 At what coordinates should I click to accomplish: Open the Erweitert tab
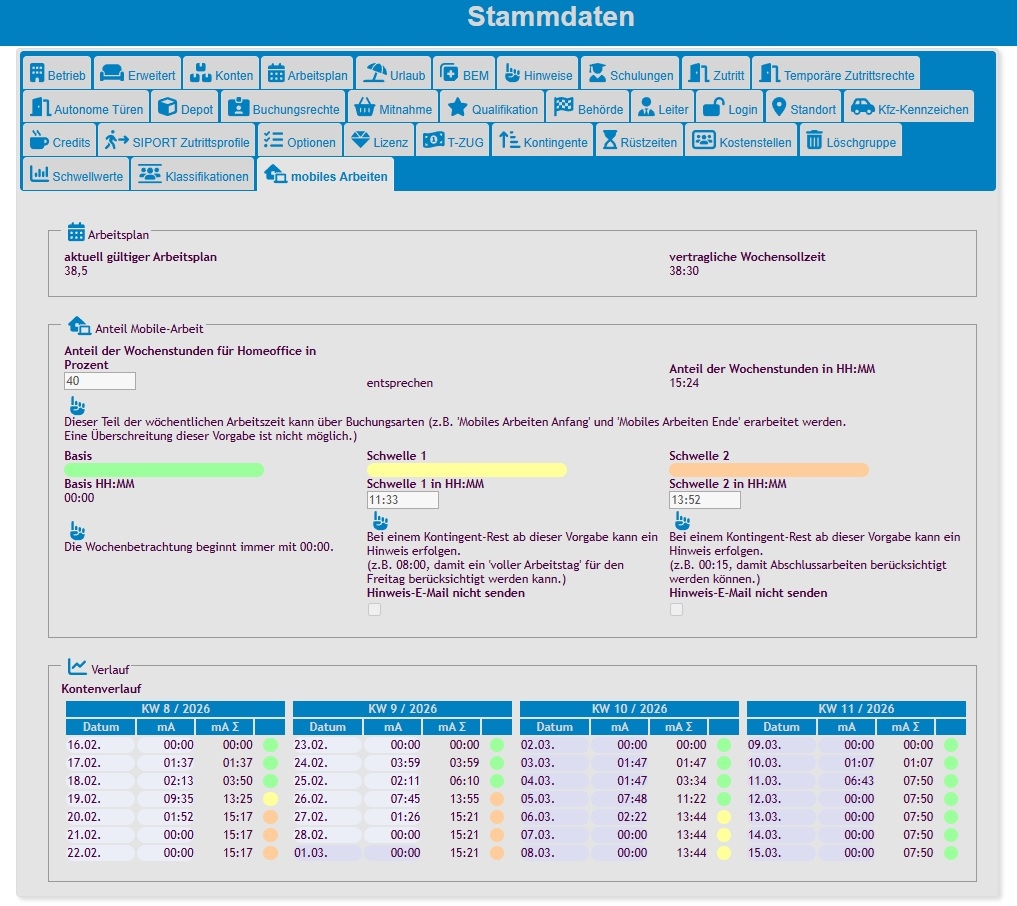pos(138,73)
